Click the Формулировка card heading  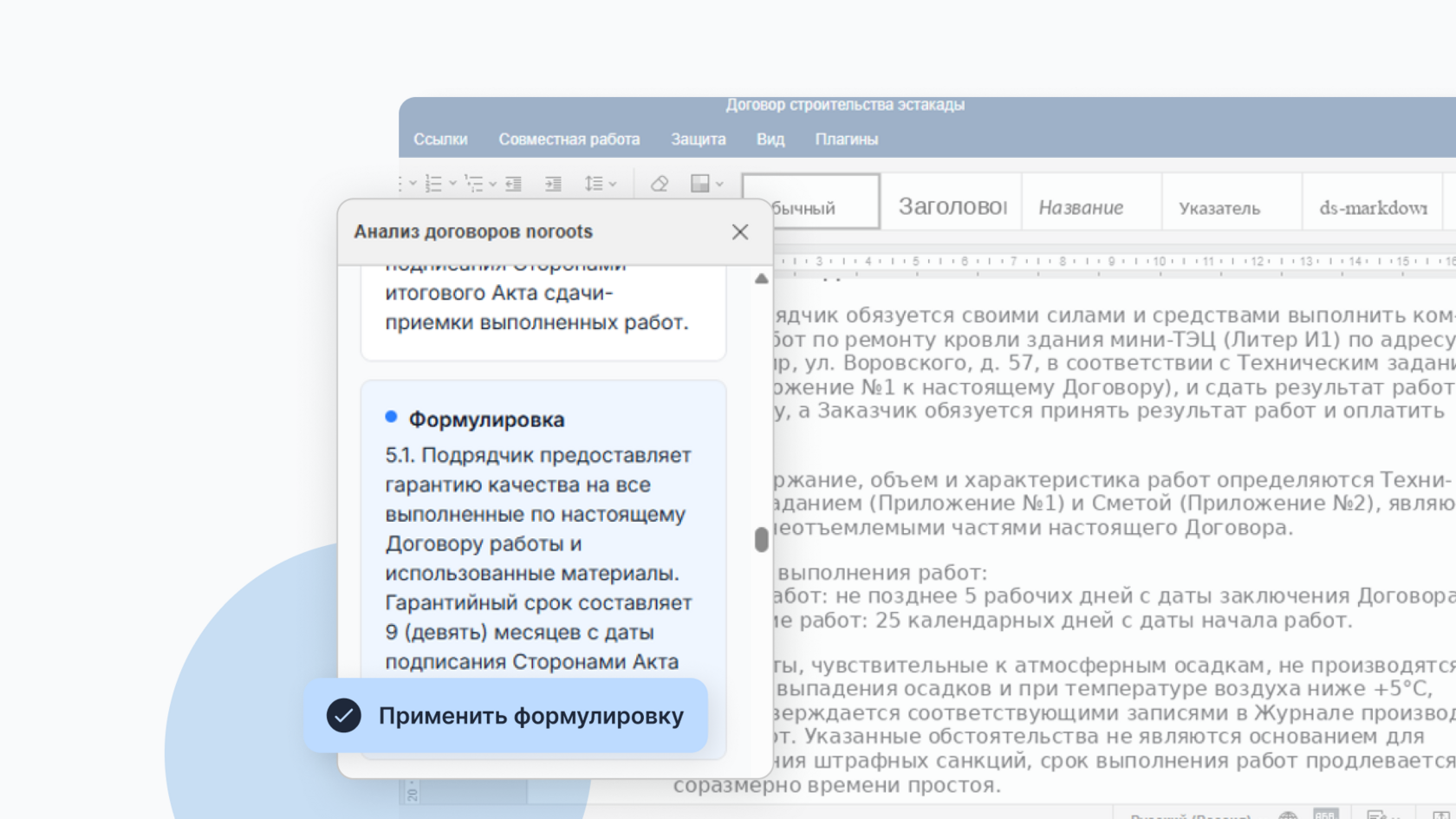coord(486,419)
